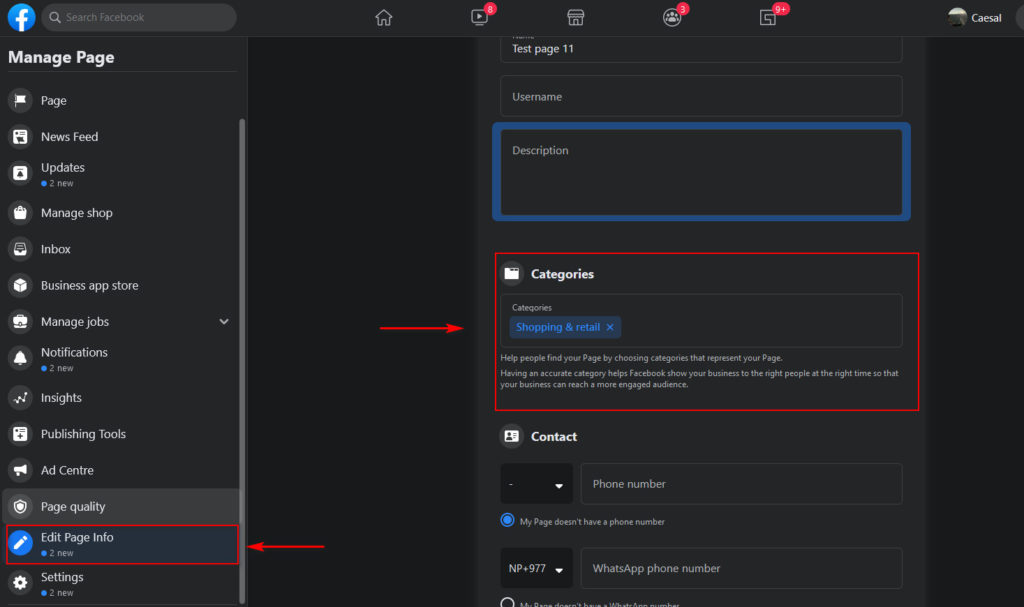
Task: Click the Search Facebook field
Action: [139, 17]
